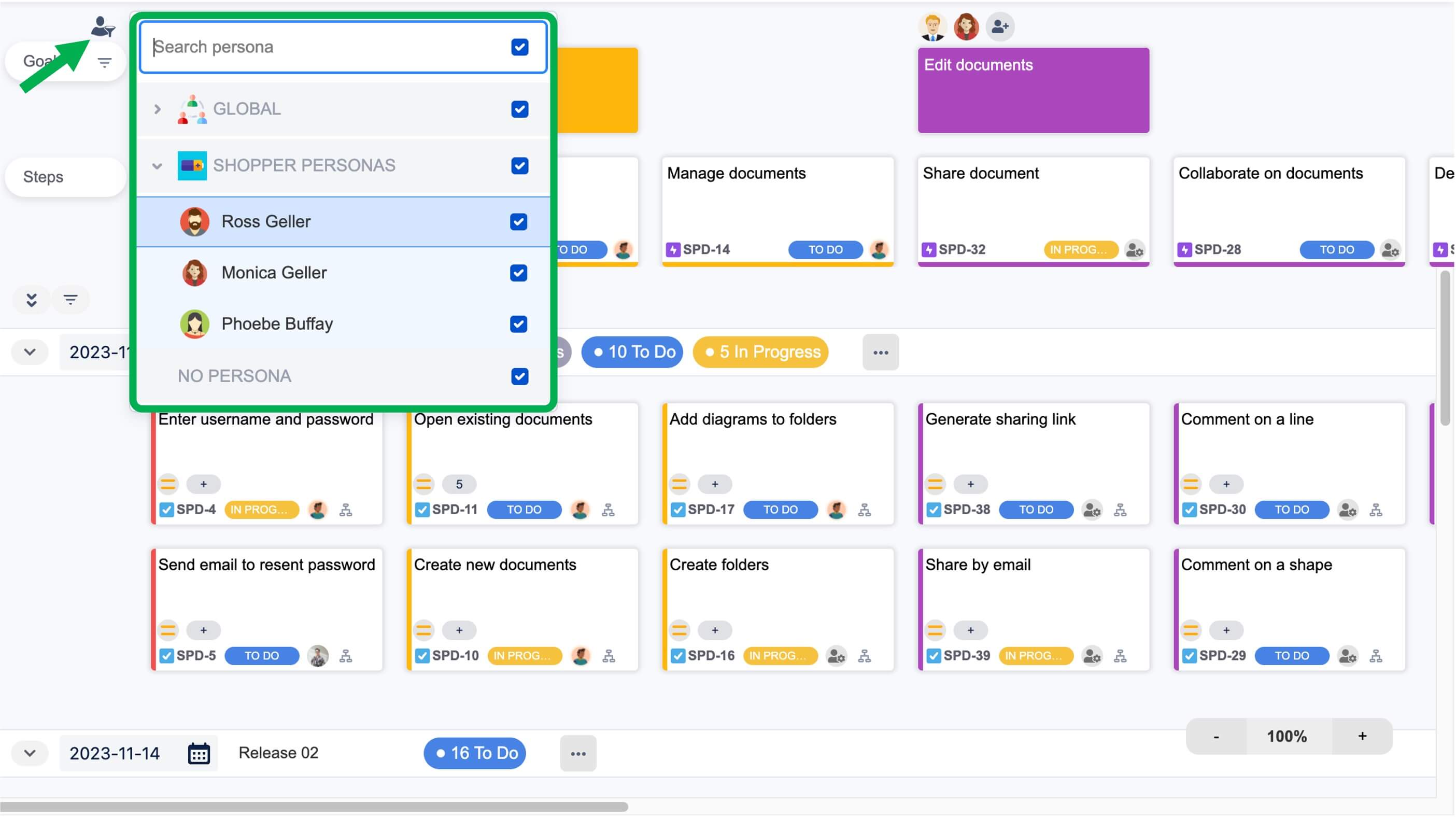The height and width of the screenshot is (817, 1456).
Task: Uncheck the Monica Geller checkbox
Action: tap(519, 273)
